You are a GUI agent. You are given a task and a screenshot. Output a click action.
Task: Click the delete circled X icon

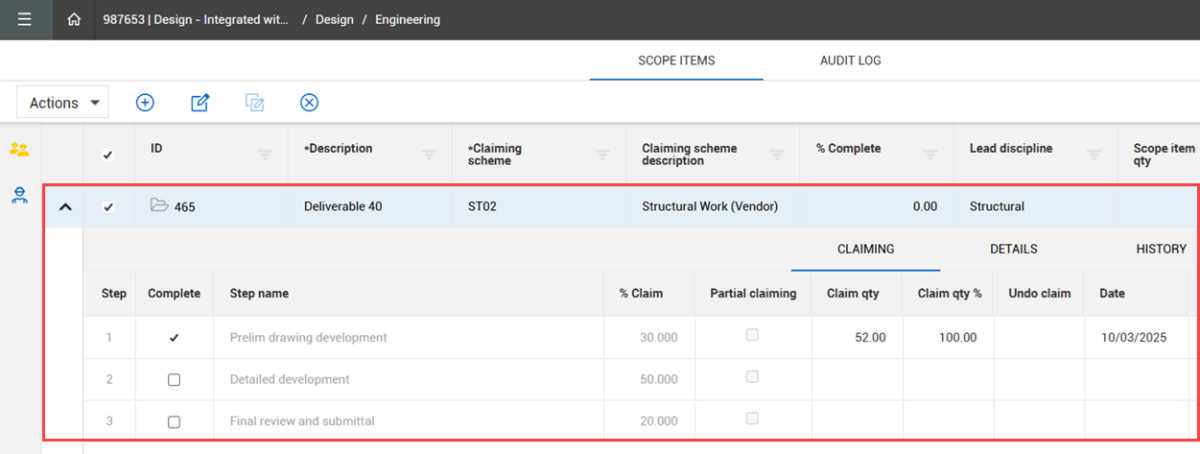point(309,102)
